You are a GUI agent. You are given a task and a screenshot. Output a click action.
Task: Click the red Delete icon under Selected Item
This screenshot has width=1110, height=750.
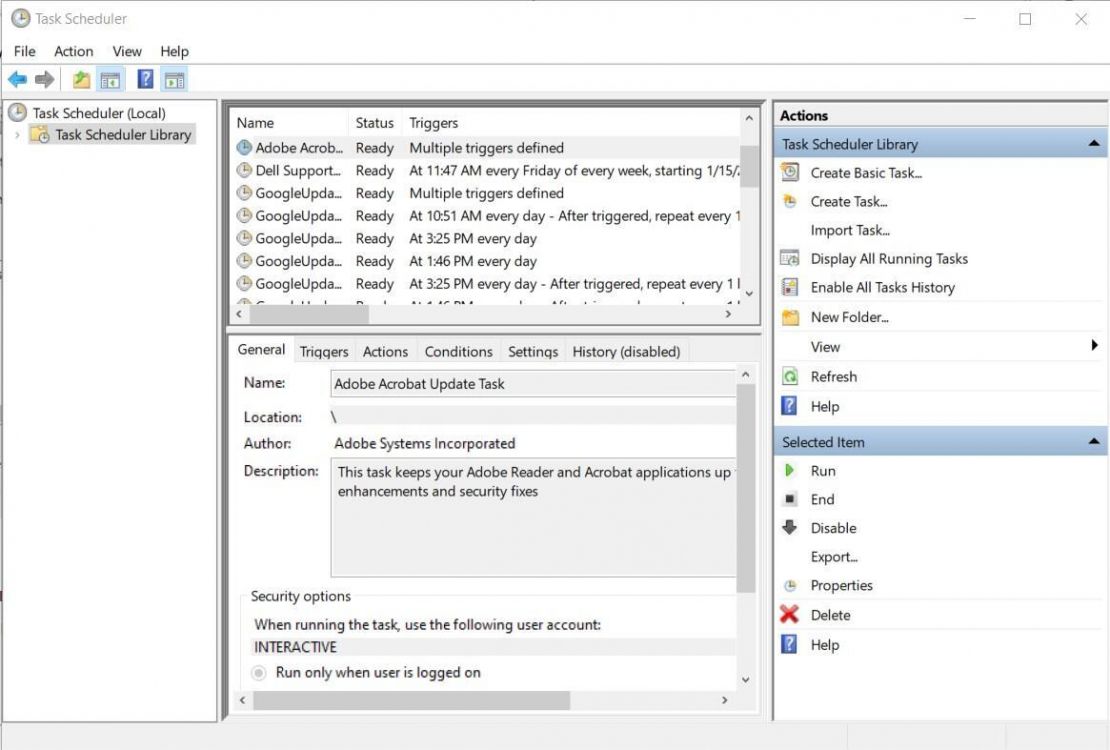(x=790, y=614)
